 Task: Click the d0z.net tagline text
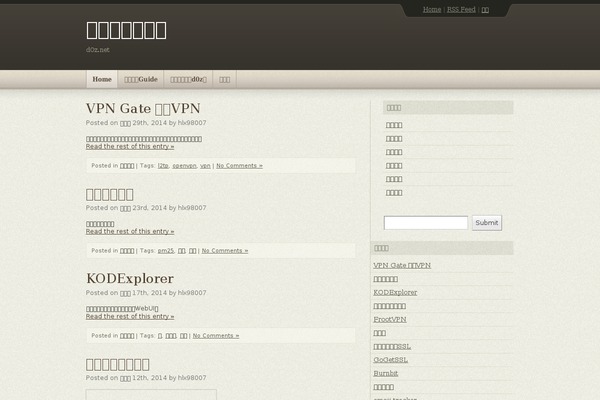pyautogui.click(x=98, y=50)
